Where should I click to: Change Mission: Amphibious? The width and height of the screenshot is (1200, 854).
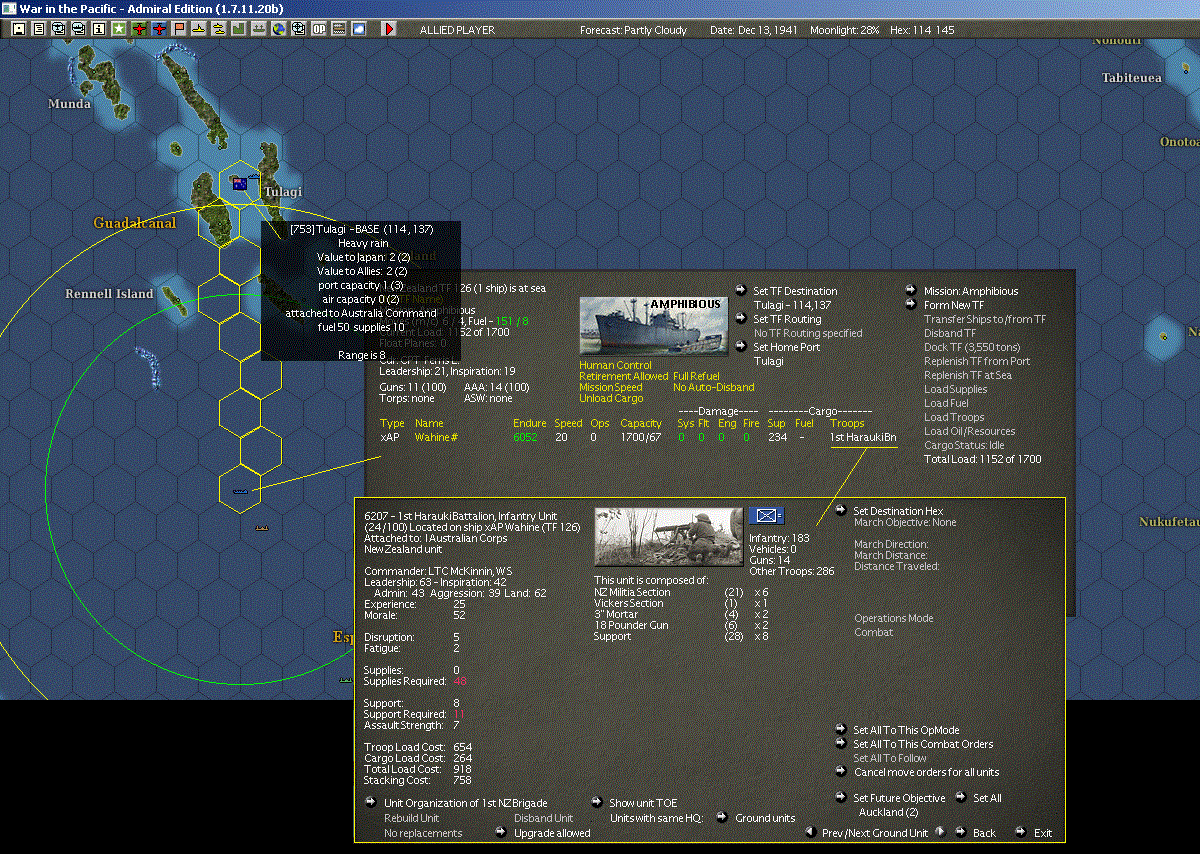coord(971,291)
